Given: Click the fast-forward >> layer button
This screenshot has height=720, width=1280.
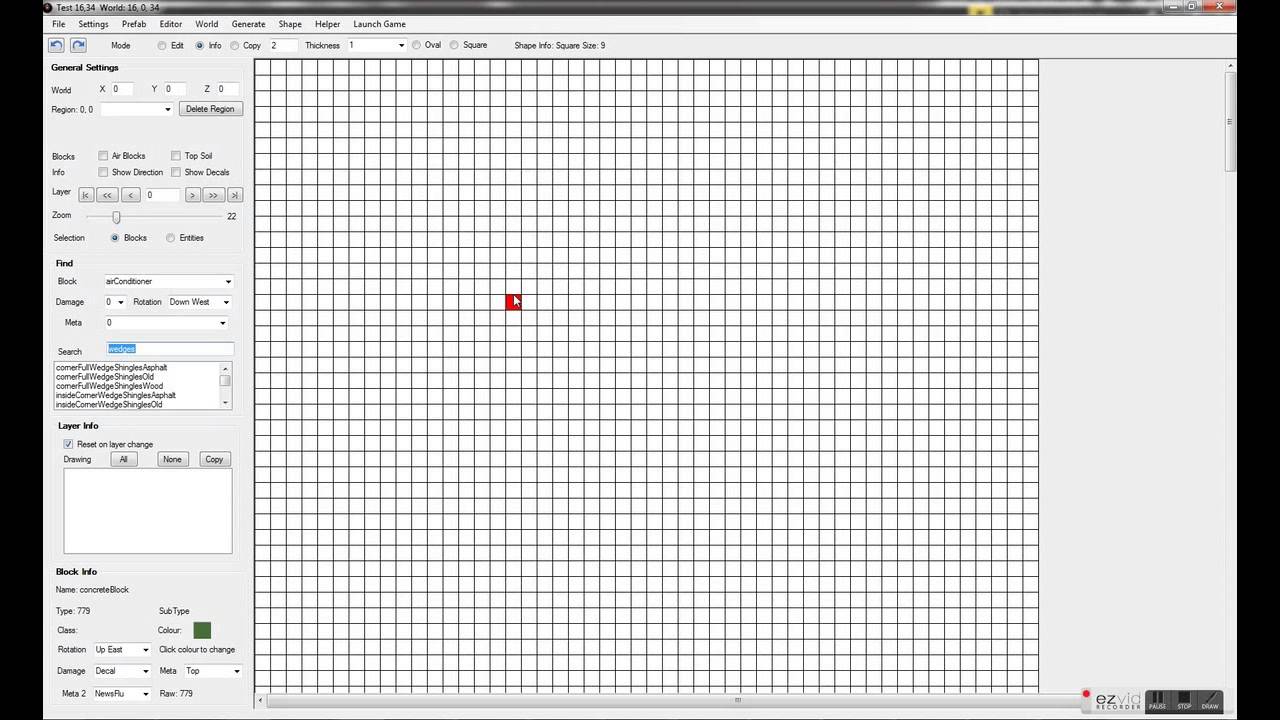Looking at the screenshot, I should coord(213,195).
